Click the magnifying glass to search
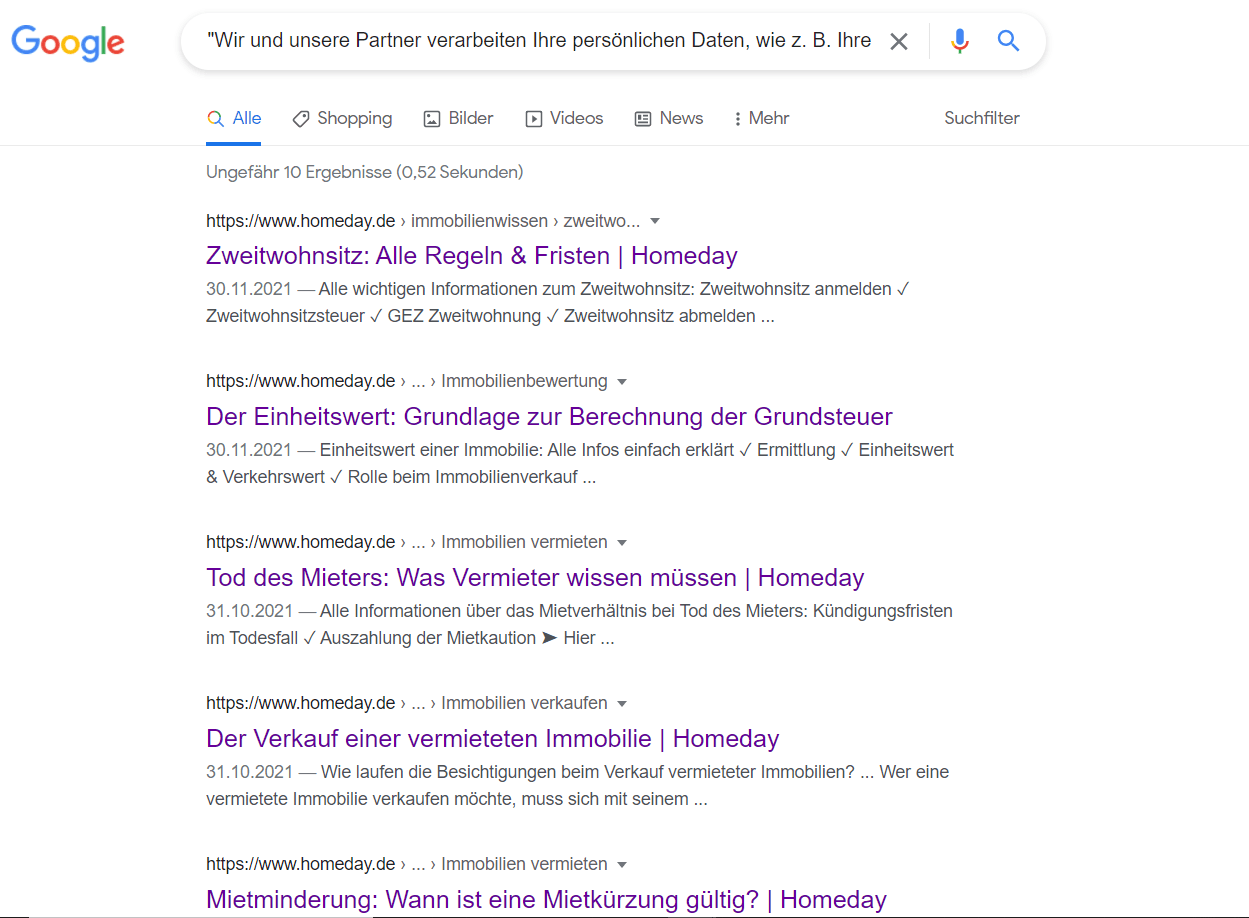 click(1007, 41)
